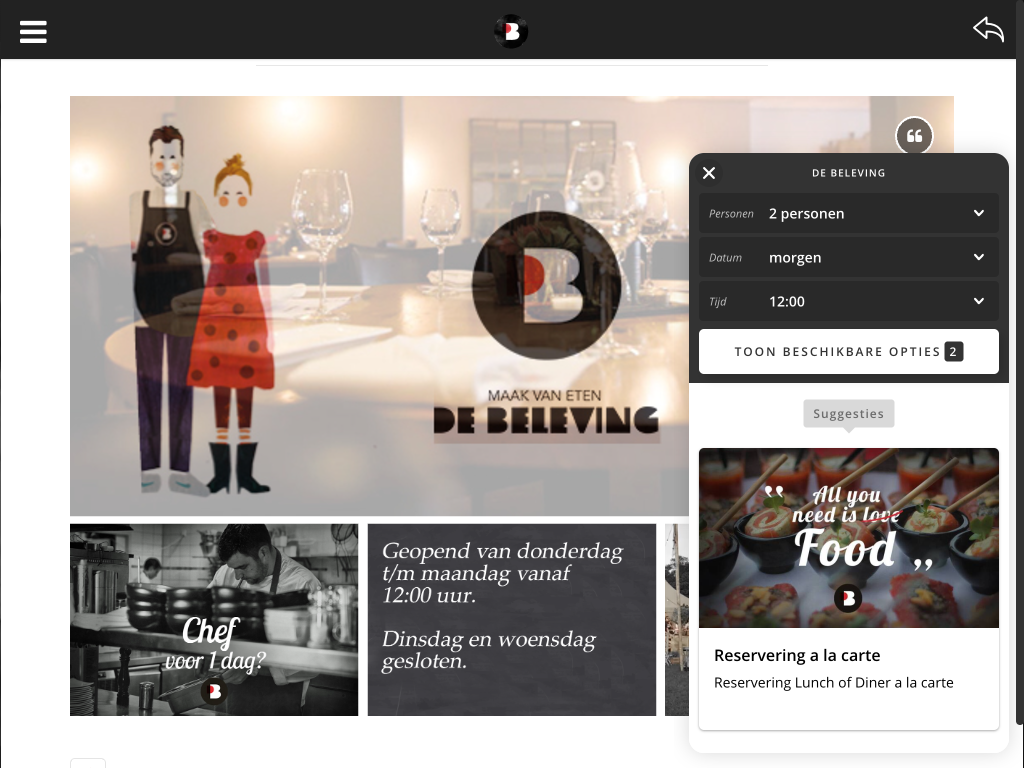This screenshot has width=1024, height=768.
Task: Select the Suggesties tab label
Action: pos(848,413)
